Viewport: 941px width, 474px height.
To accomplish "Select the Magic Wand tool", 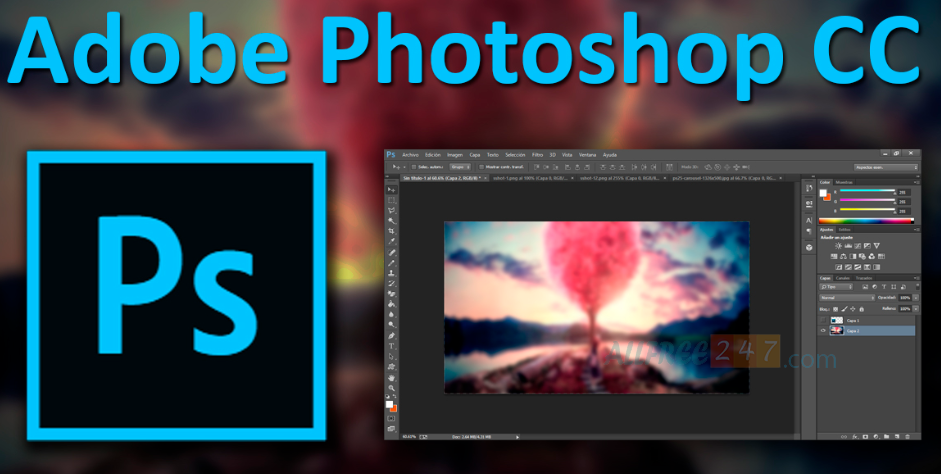I will 392,221.
